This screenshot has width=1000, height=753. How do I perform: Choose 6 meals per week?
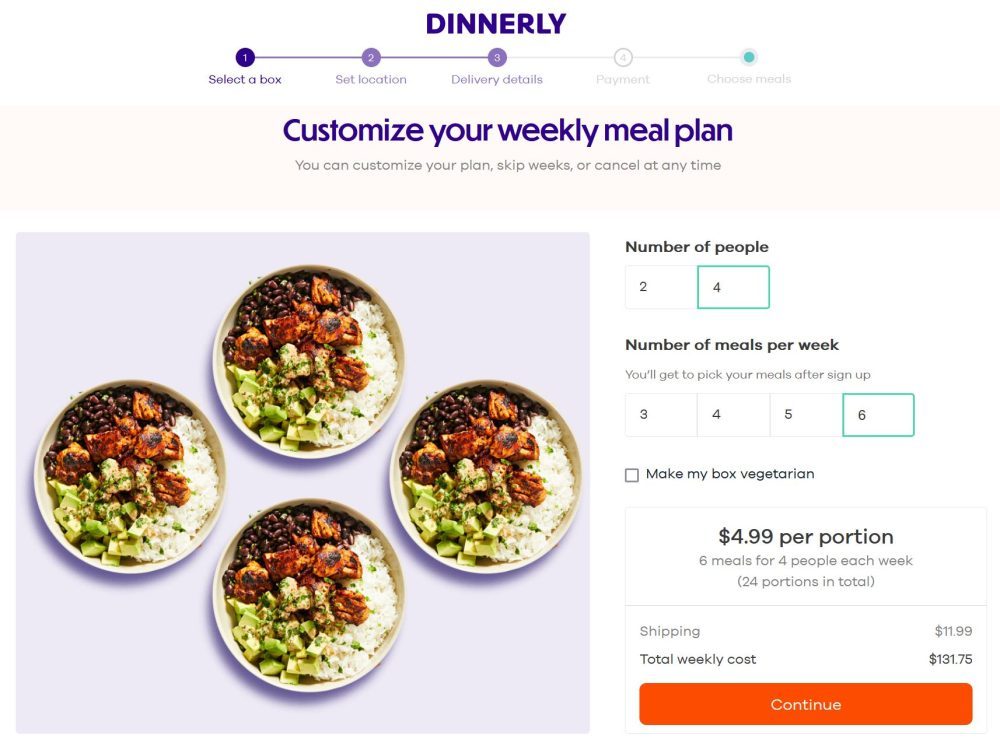(x=878, y=415)
